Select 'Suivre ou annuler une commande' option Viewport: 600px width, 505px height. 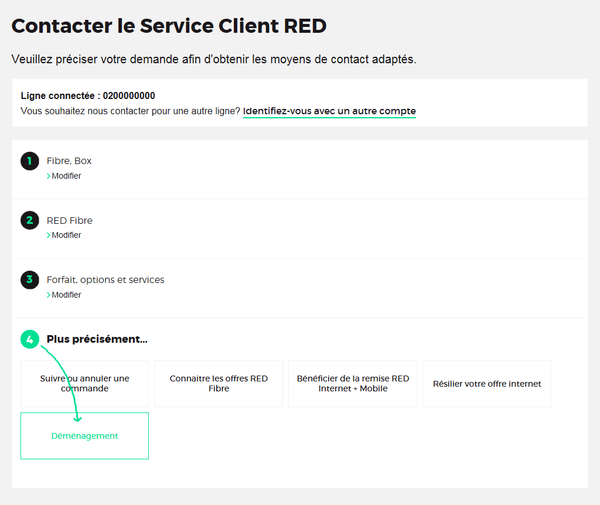click(x=85, y=383)
